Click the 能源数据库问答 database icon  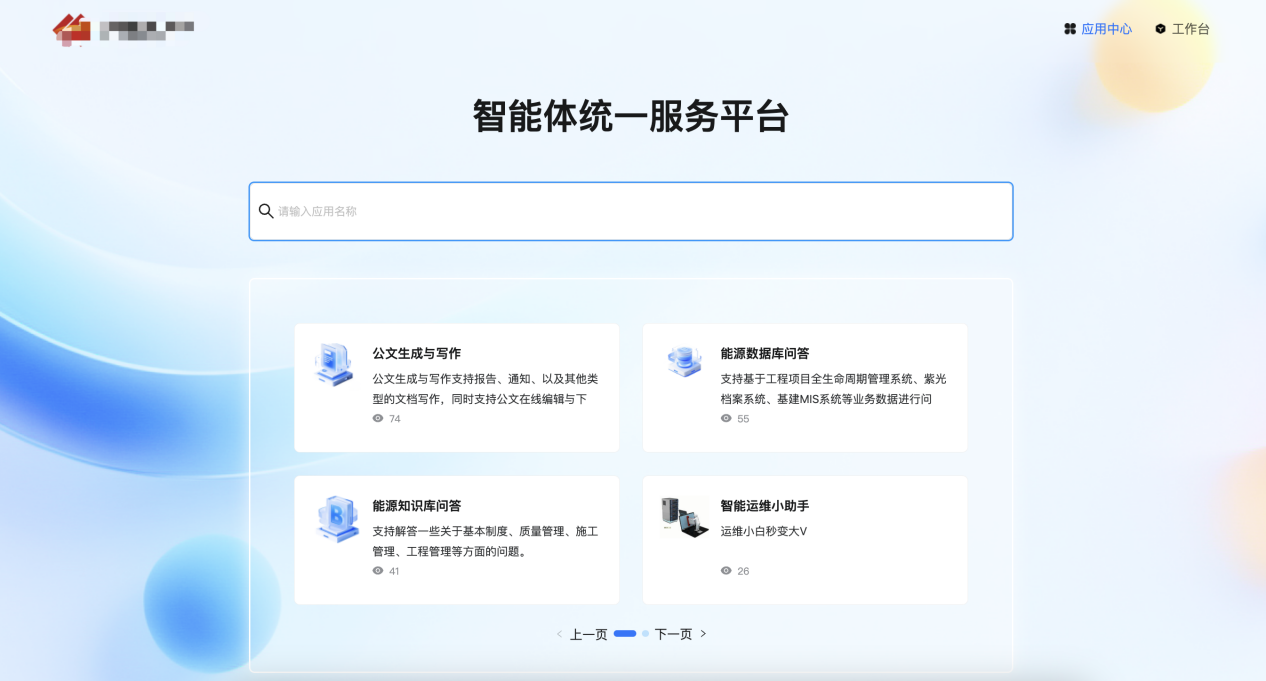(x=685, y=361)
